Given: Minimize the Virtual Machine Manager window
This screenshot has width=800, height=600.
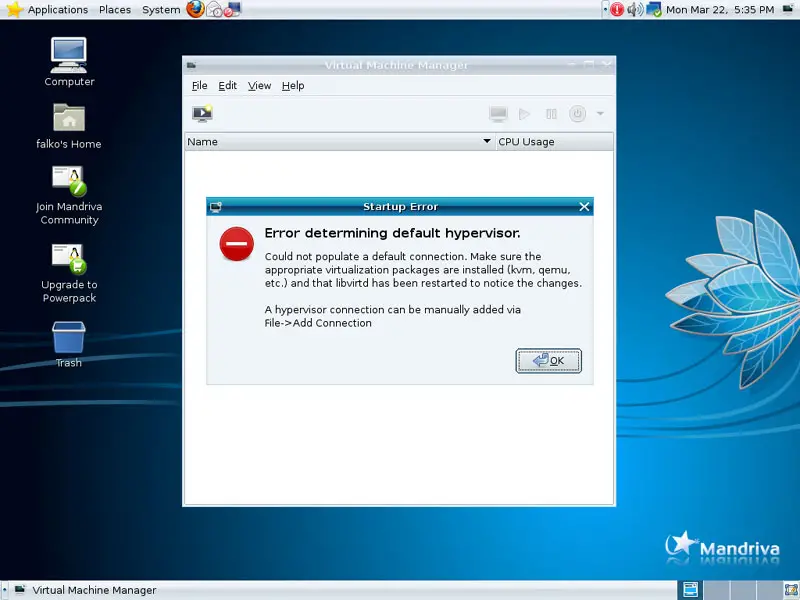Looking at the screenshot, I should coord(572,65).
